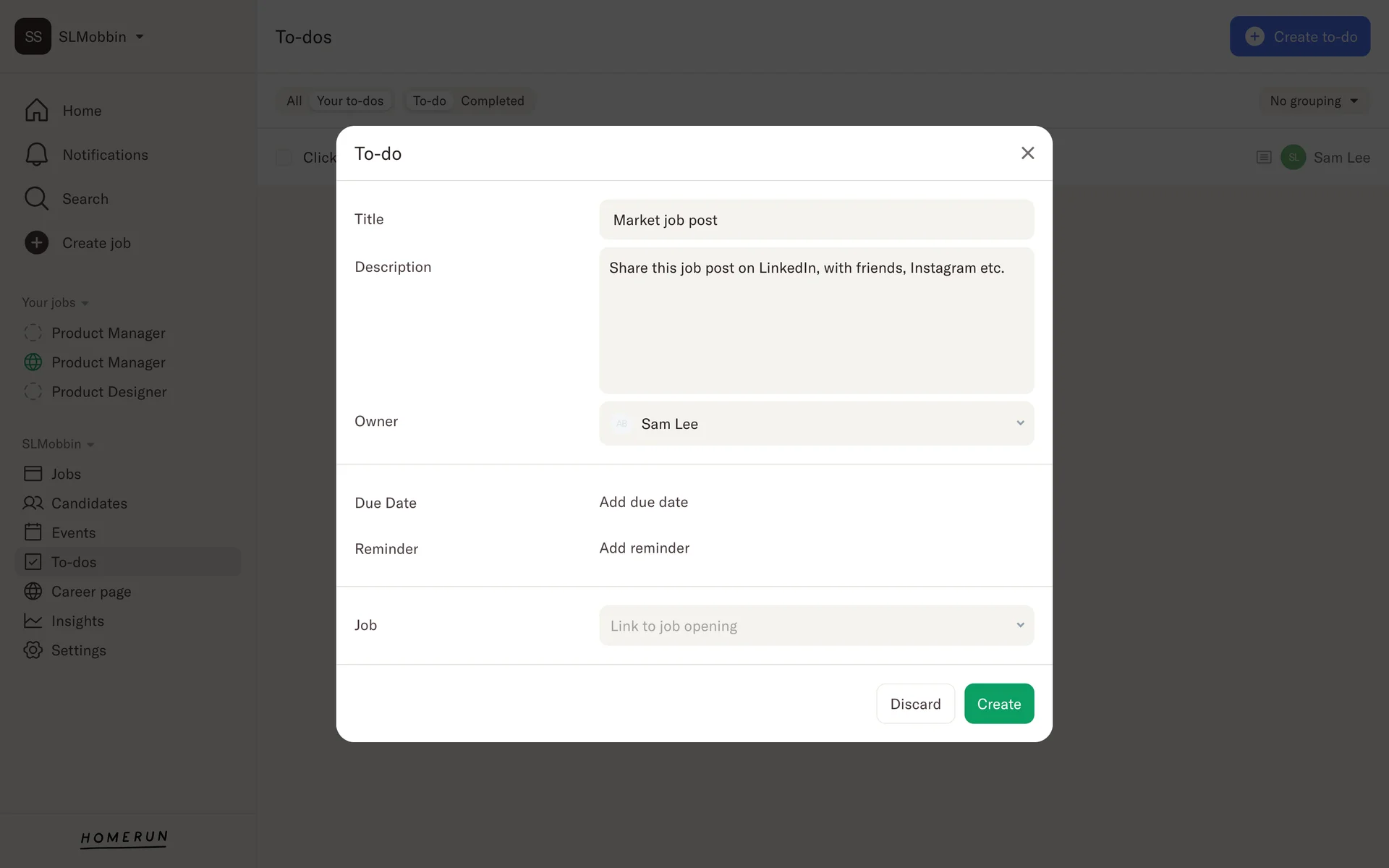The width and height of the screenshot is (1389, 868).
Task: Click the green Create button
Action: pyautogui.click(x=998, y=704)
